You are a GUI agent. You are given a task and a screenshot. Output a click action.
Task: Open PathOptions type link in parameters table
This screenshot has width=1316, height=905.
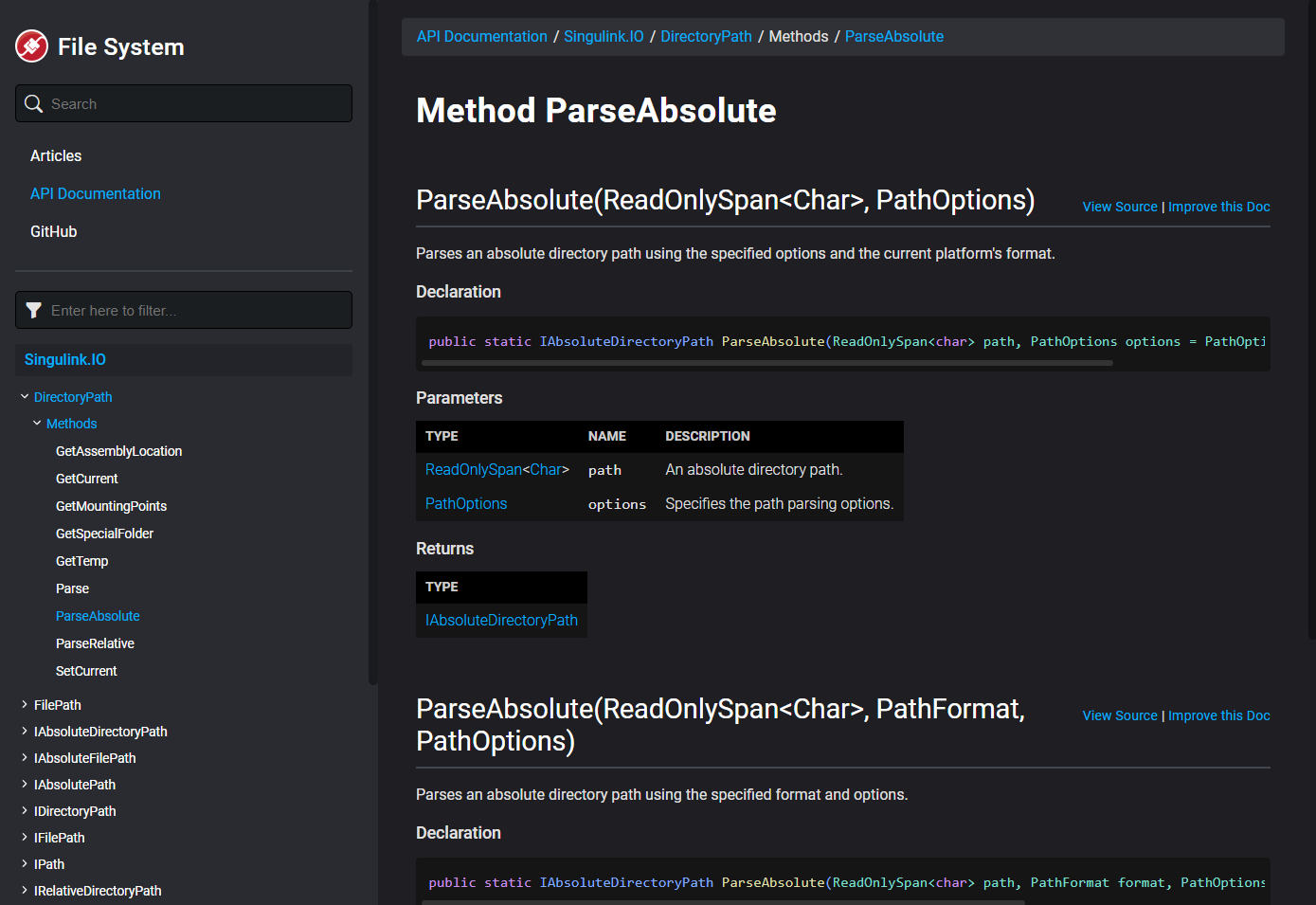tap(466, 503)
